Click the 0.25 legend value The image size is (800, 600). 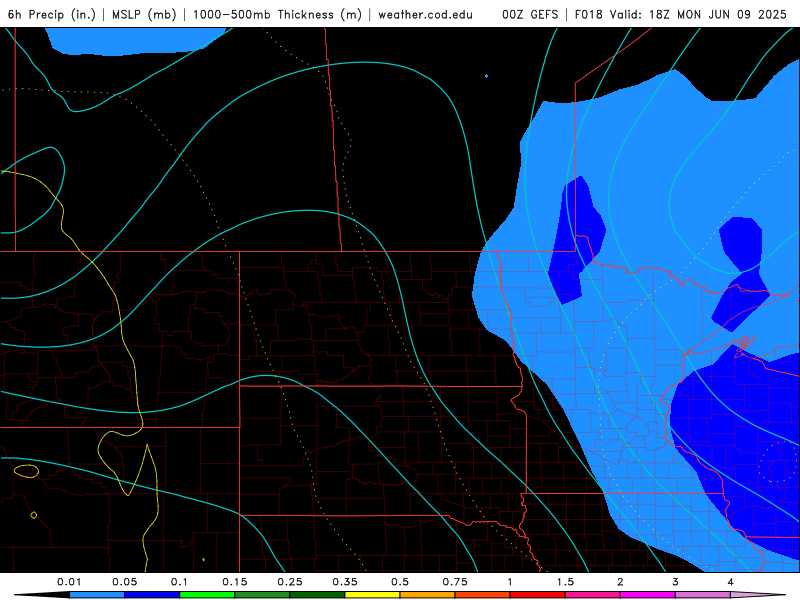pos(290,582)
